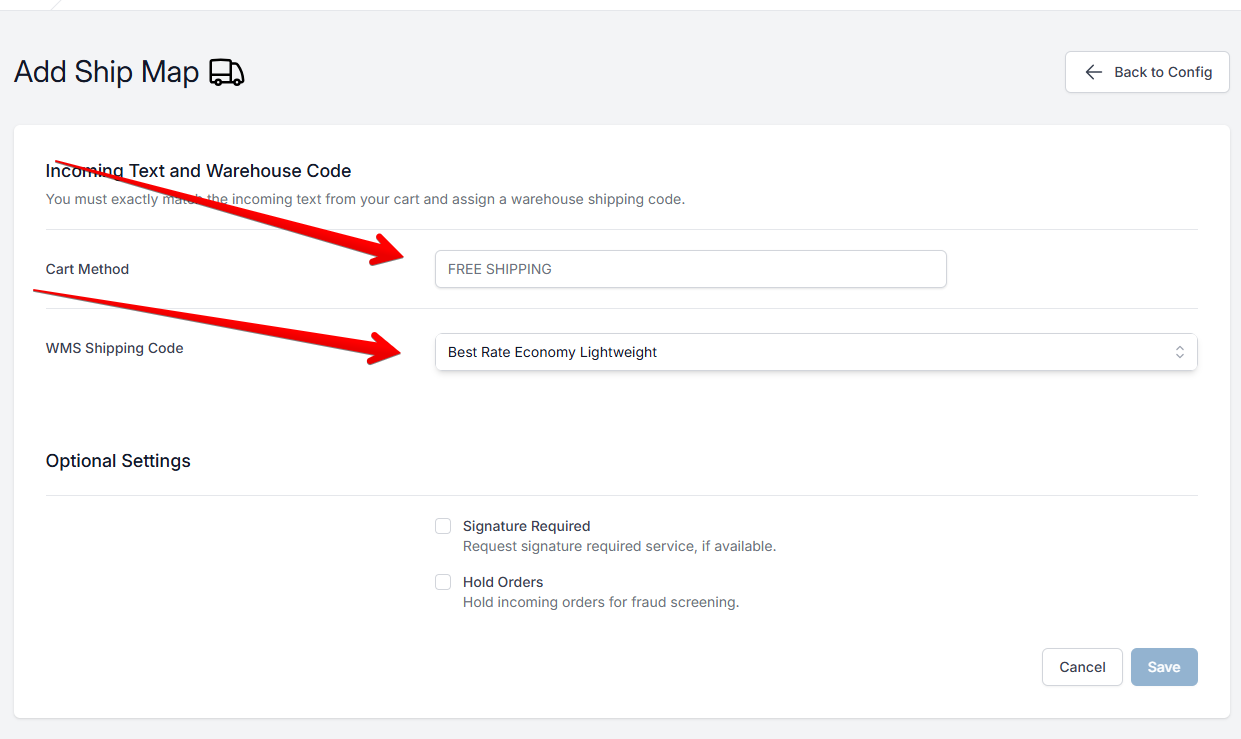Tick the Hold Orders checkbox

click(x=443, y=582)
